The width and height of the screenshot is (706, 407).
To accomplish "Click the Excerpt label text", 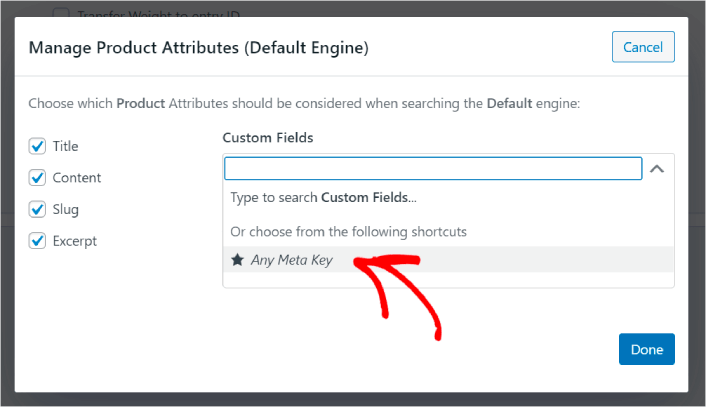I will point(75,241).
